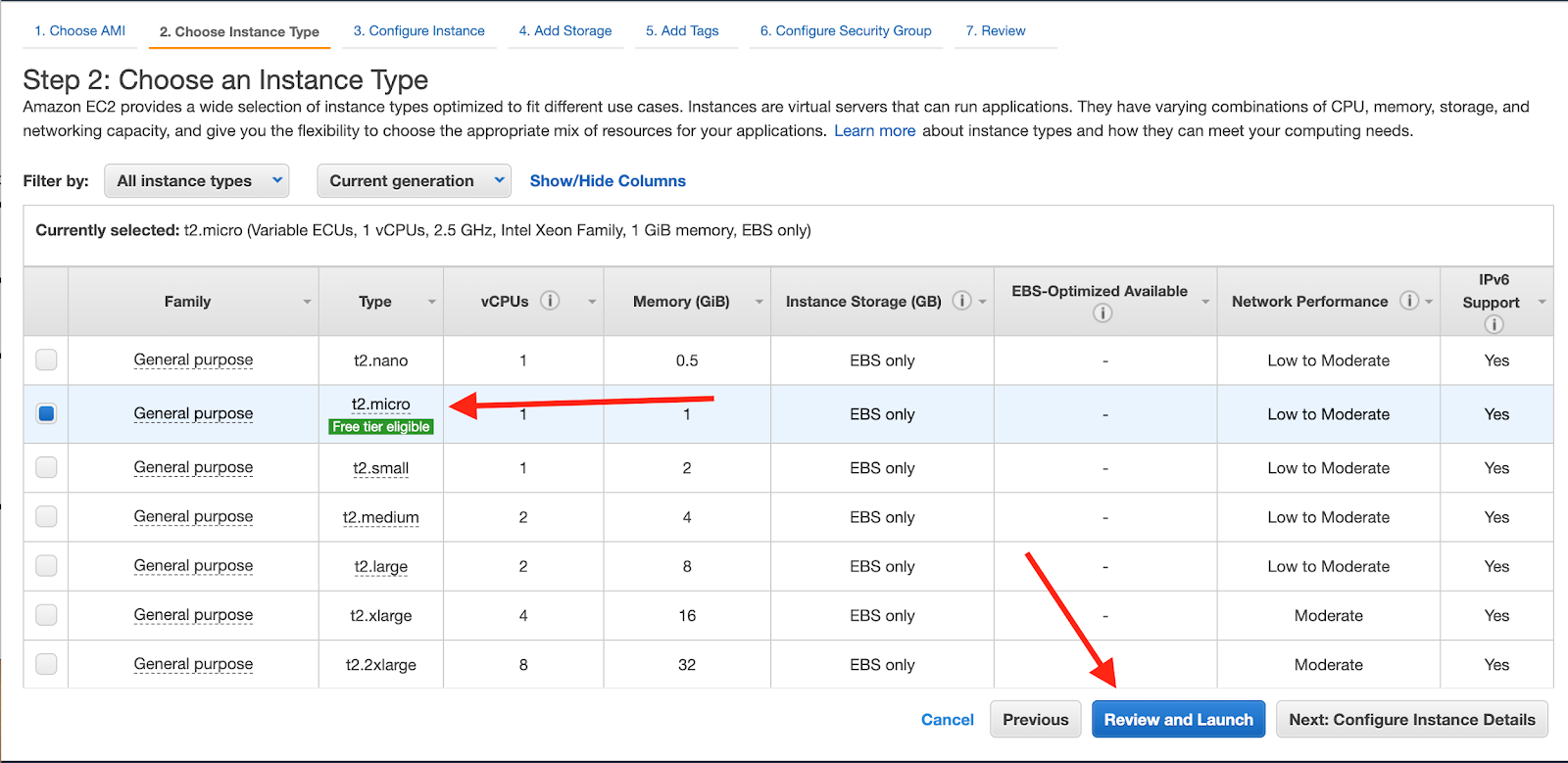Click Review and Launch button
The height and width of the screenshot is (763, 1568).
pyautogui.click(x=1179, y=719)
